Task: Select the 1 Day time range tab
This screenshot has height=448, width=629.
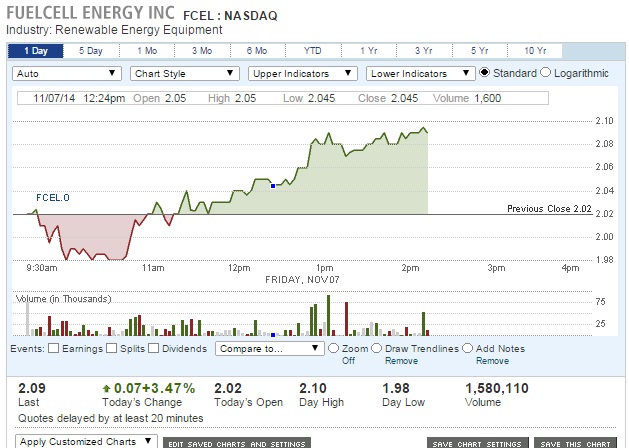Action: (x=35, y=50)
